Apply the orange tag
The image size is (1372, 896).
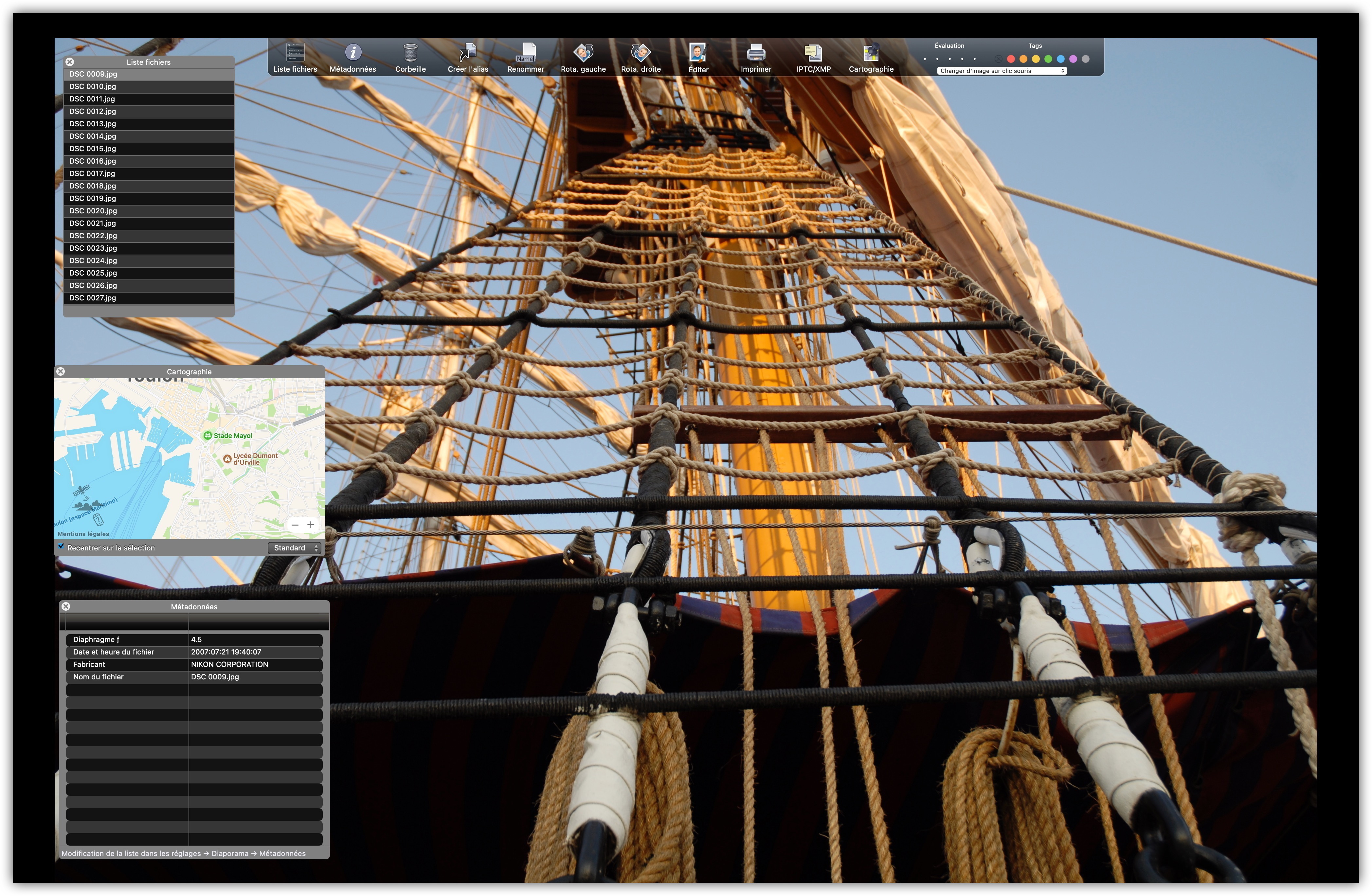click(x=1023, y=59)
